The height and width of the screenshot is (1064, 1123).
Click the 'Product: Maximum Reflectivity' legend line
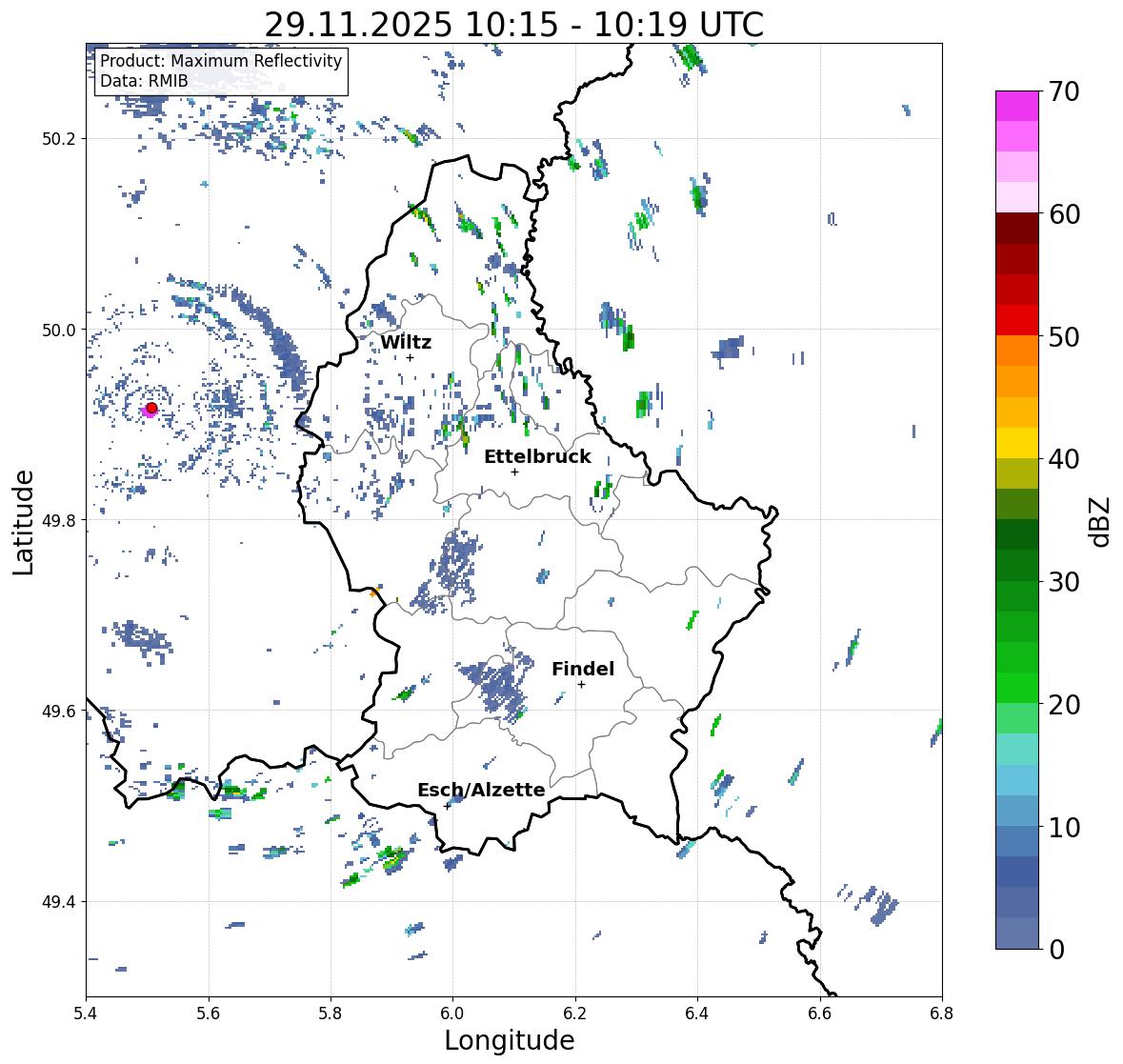point(221,61)
